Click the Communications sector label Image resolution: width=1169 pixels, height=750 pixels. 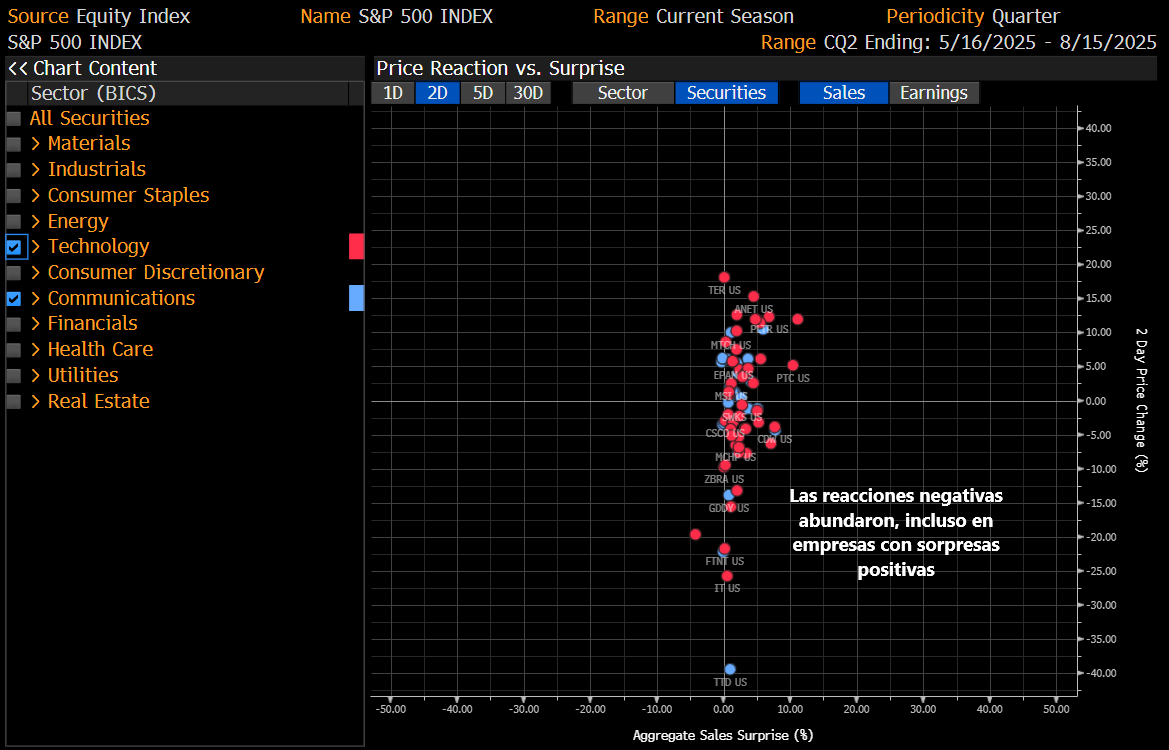(x=122, y=298)
